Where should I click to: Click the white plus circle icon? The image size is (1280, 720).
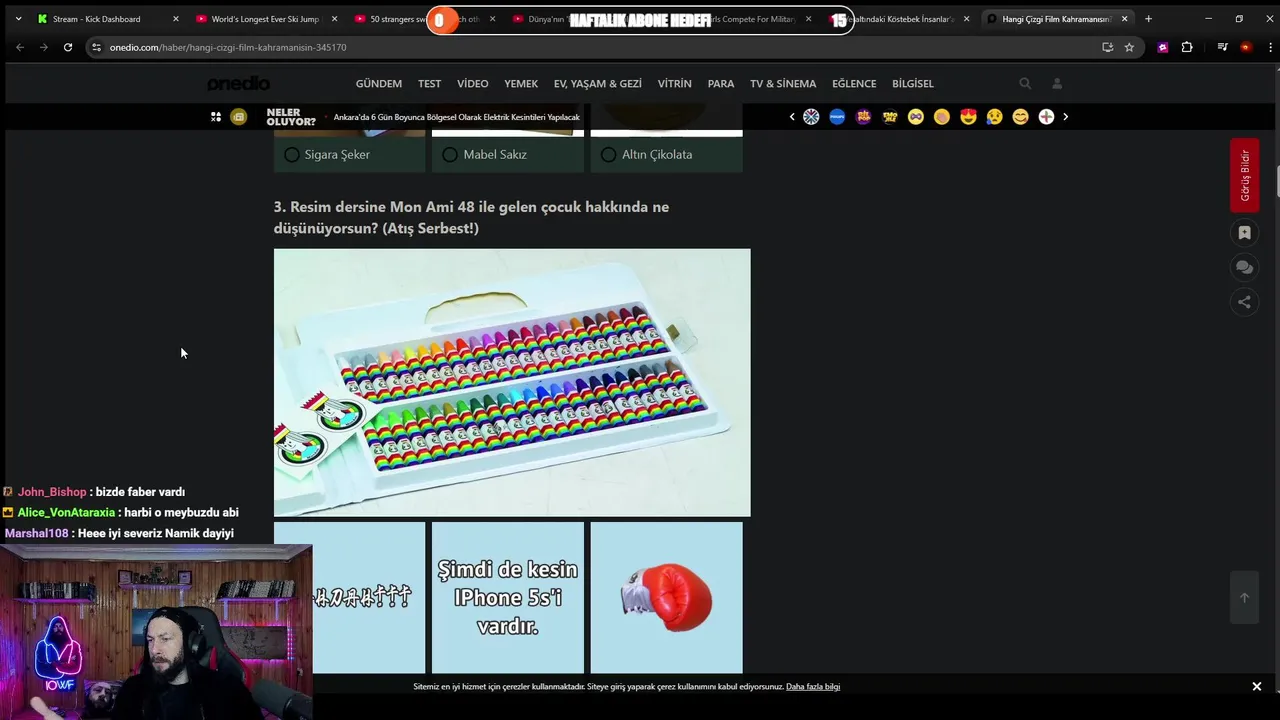tap(1046, 117)
